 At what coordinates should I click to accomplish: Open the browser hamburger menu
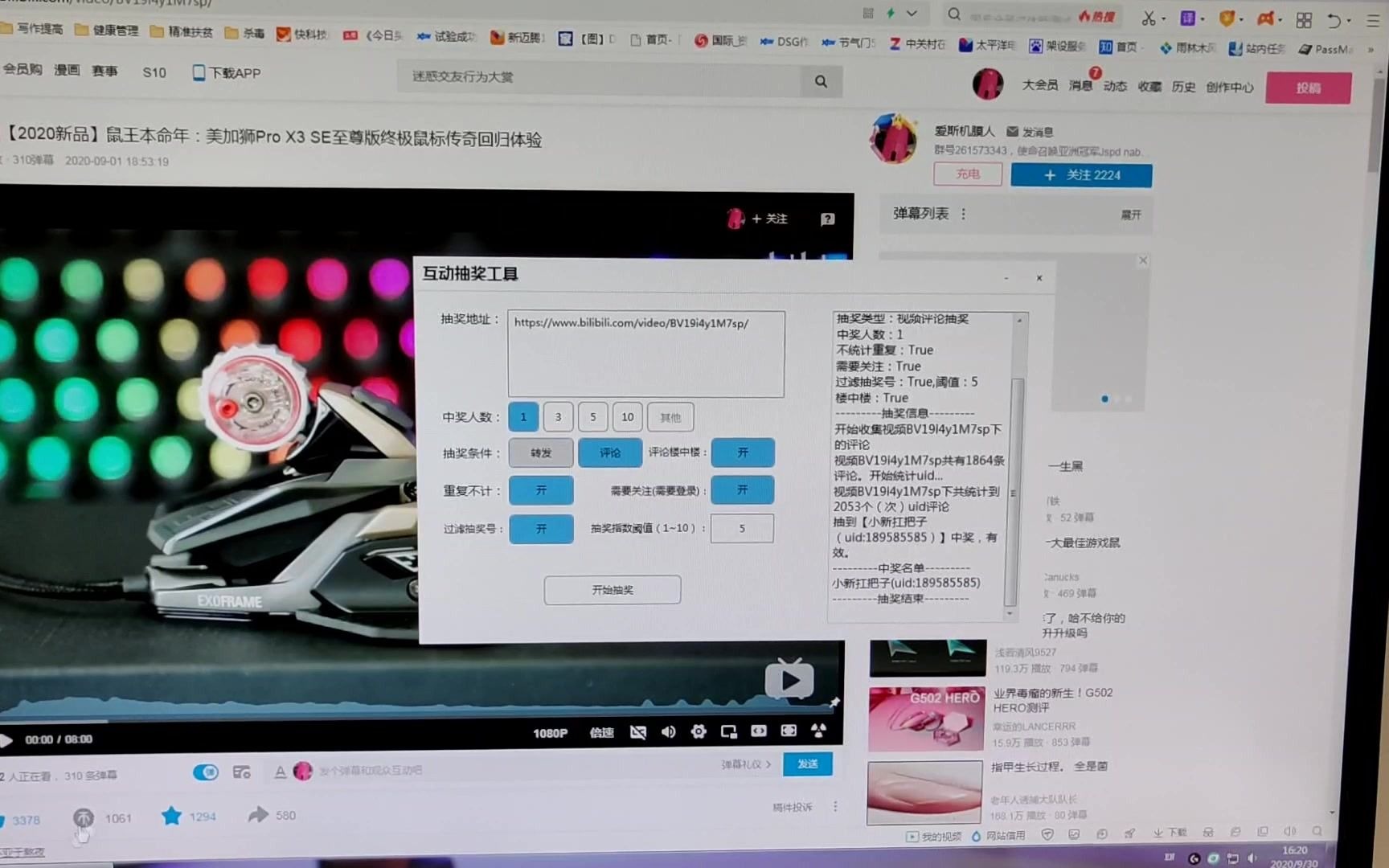[x=1373, y=21]
